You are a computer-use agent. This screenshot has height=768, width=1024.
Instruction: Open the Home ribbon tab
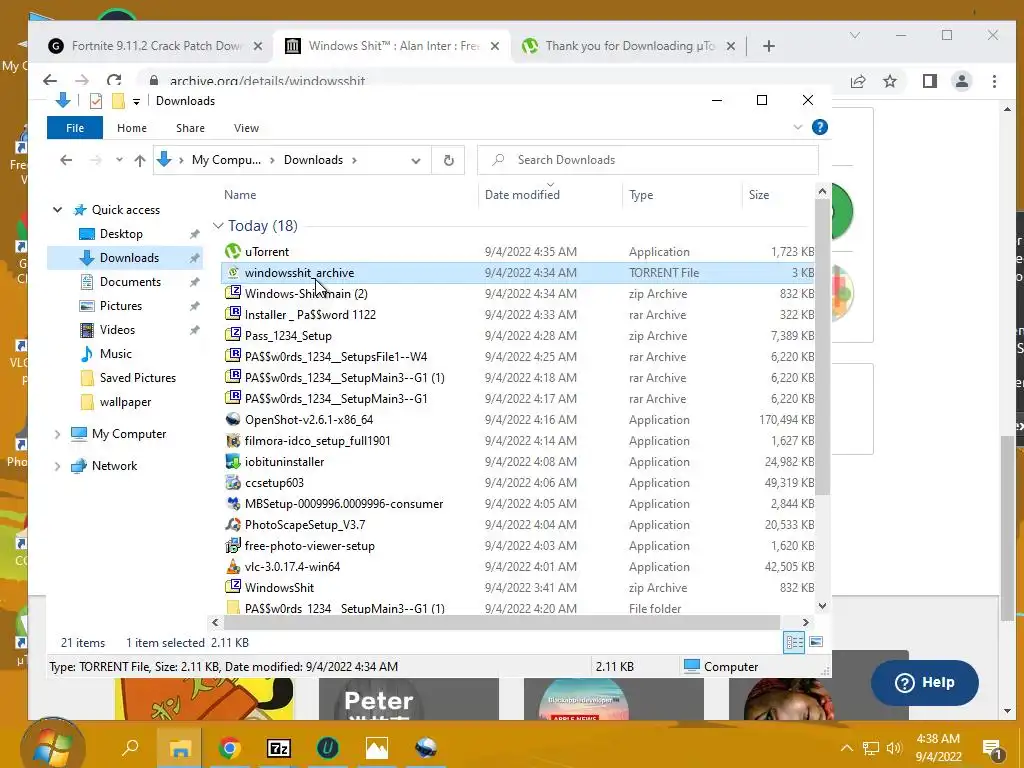132,128
